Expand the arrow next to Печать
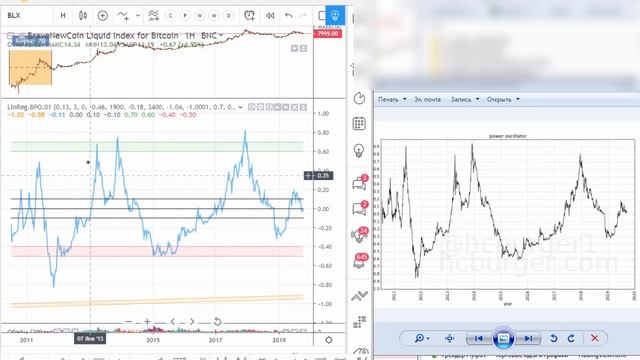This screenshot has height=360, width=640. tap(404, 99)
